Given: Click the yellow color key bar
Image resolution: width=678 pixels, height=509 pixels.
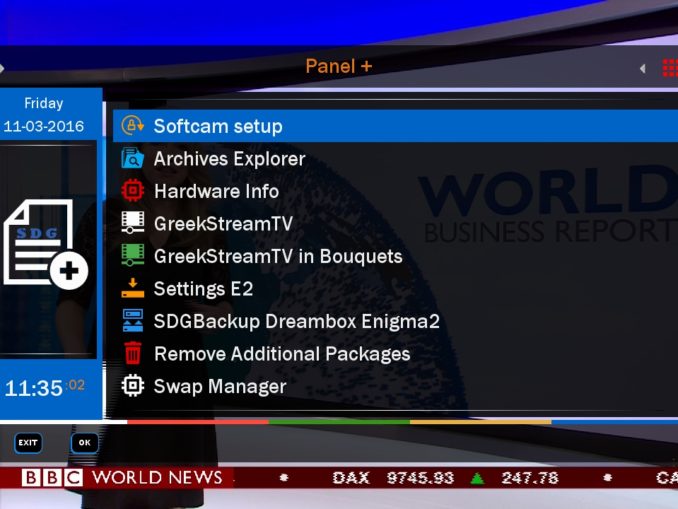Looking at the screenshot, I should pos(480,421).
